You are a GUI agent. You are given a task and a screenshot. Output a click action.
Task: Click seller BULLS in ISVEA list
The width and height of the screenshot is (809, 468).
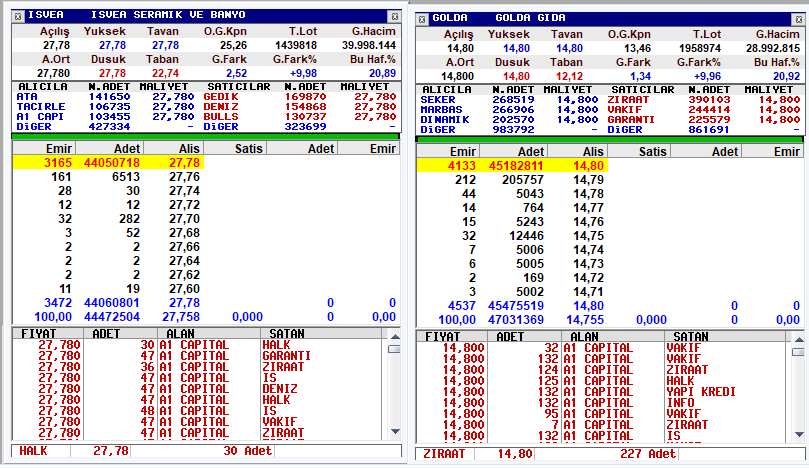coord(221,117)
